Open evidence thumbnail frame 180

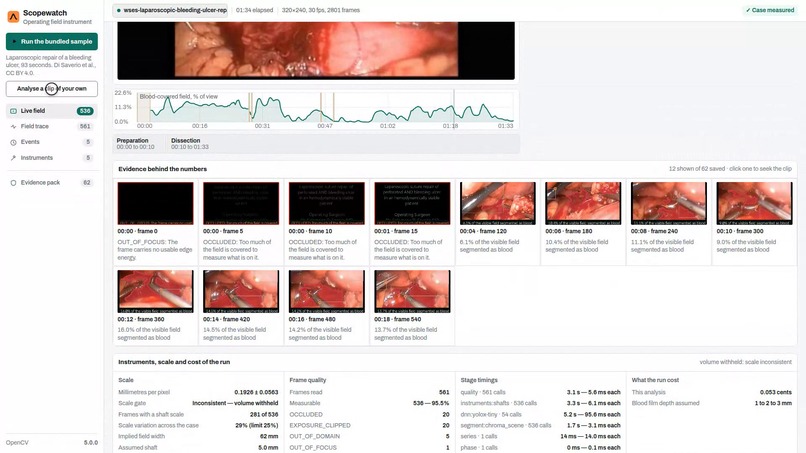(583, 203)
